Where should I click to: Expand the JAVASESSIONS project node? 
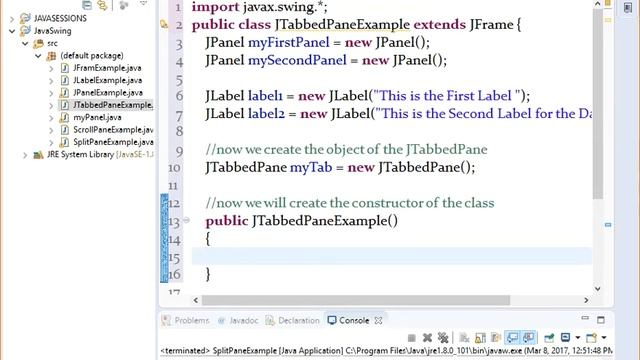12,19
